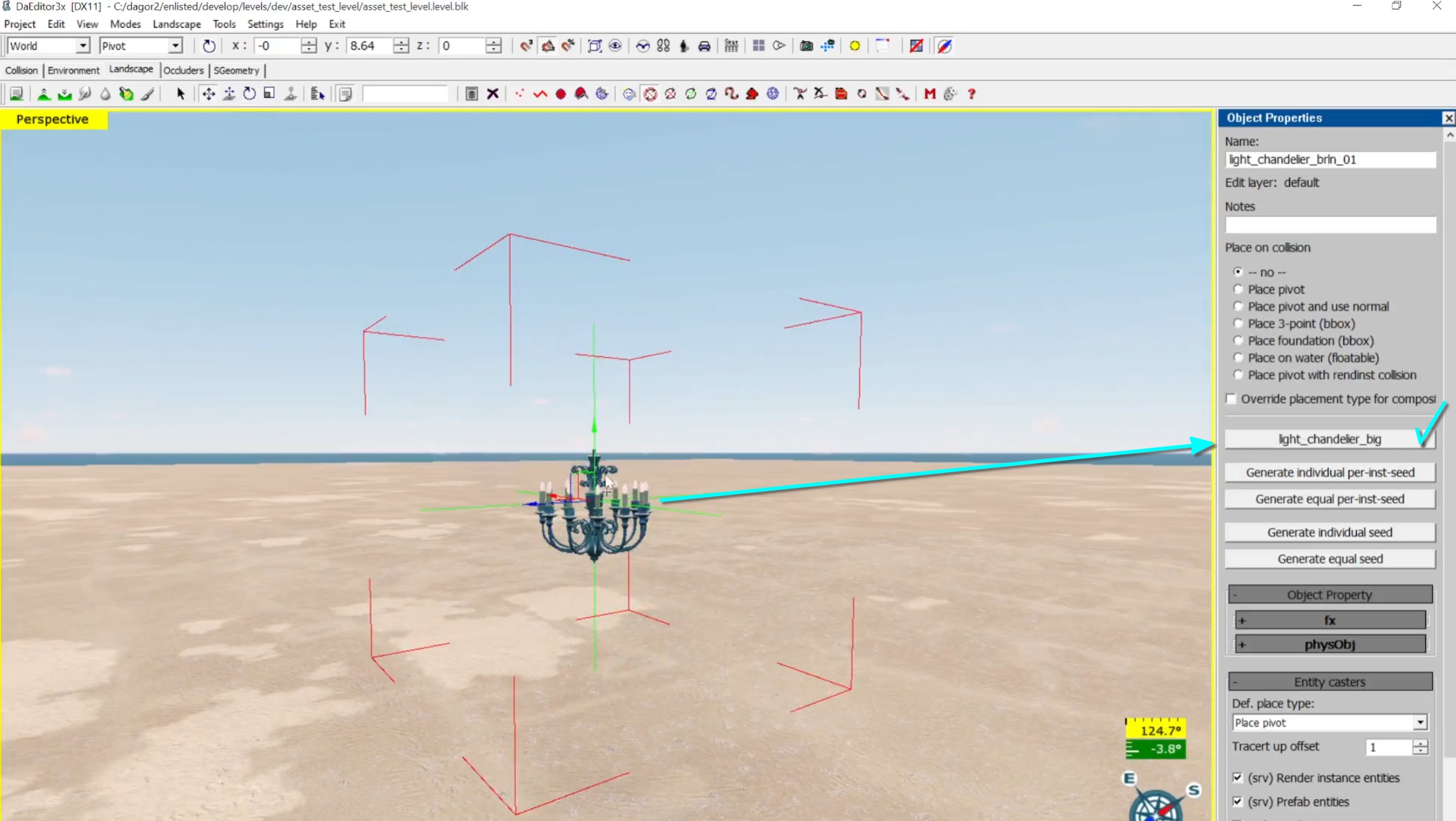The image size is (1456, 821).
Task: Select the Place pivot radio option
Action: [x=1238, y=290]
